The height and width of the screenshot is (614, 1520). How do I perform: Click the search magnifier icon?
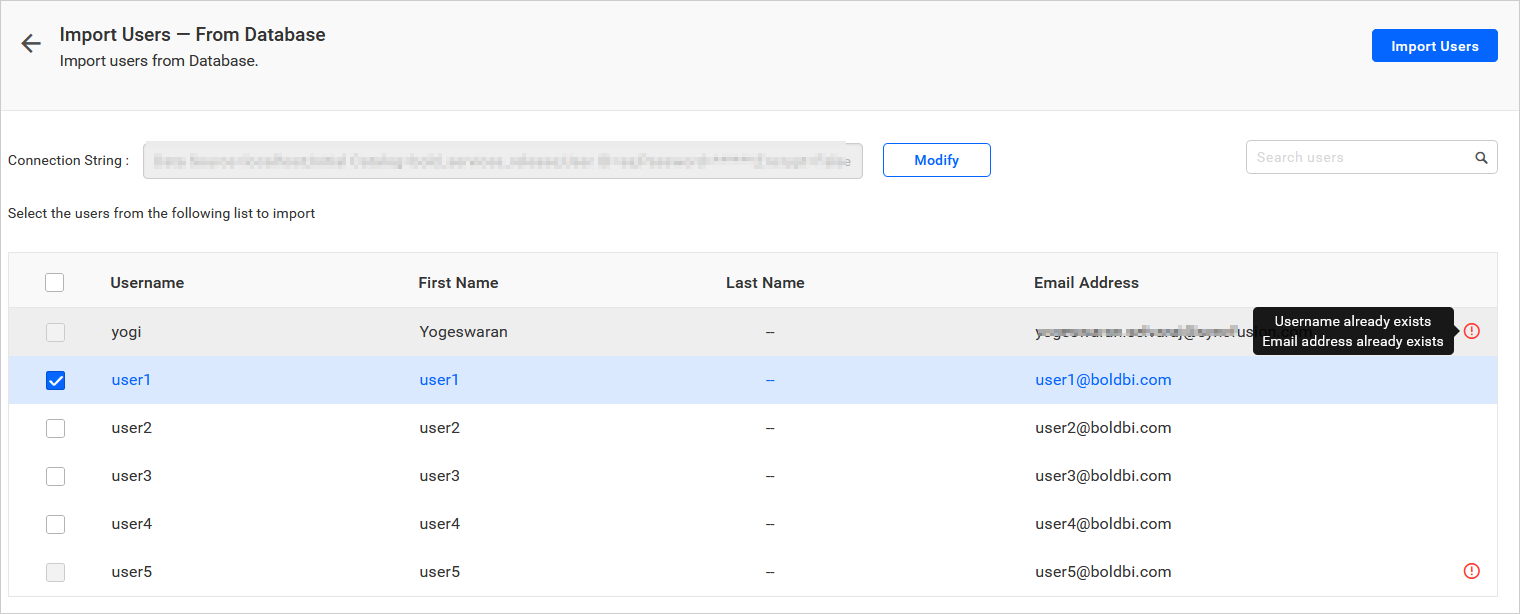pos(1481,158)
